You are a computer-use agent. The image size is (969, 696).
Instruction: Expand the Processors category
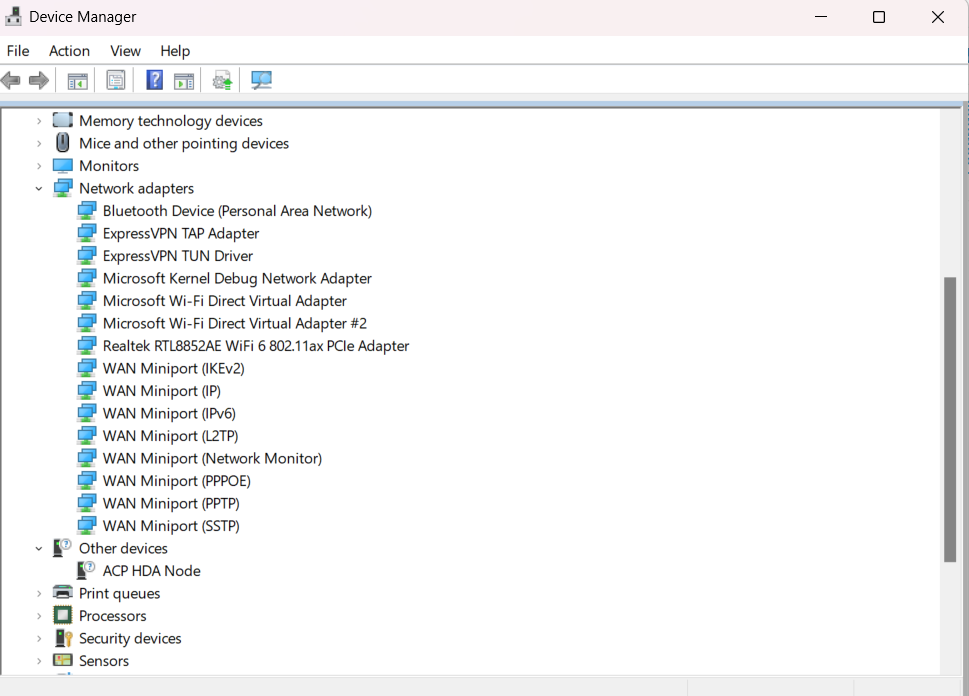39,615
